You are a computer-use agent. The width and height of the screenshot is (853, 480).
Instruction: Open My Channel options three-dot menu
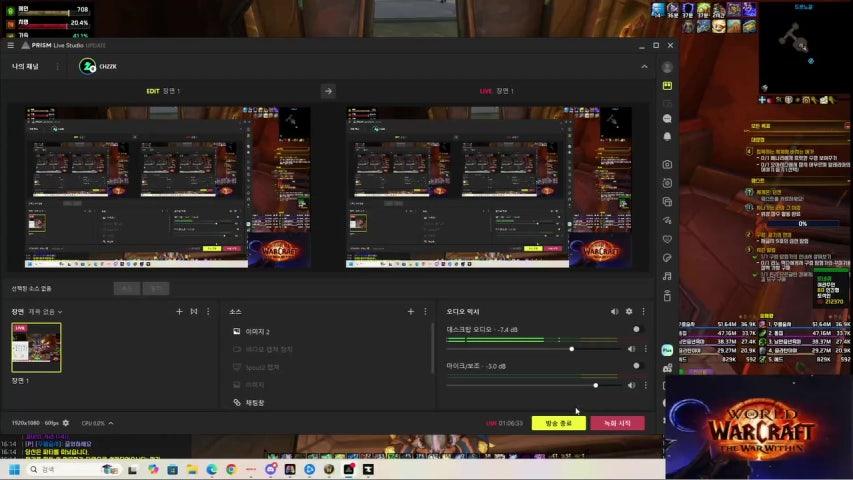point(58,66)
